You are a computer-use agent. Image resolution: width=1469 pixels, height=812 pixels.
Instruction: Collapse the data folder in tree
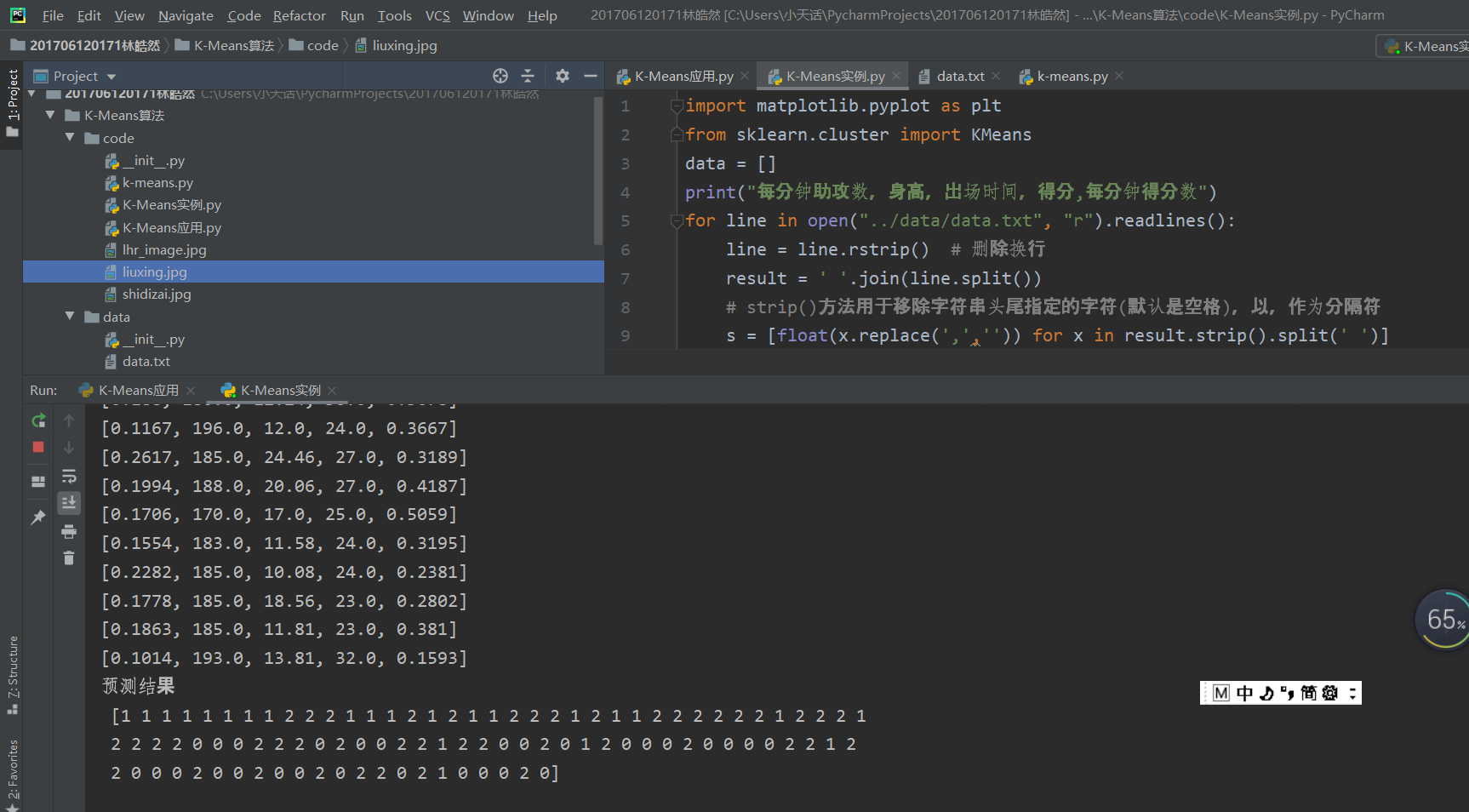(x=70, y=317)
